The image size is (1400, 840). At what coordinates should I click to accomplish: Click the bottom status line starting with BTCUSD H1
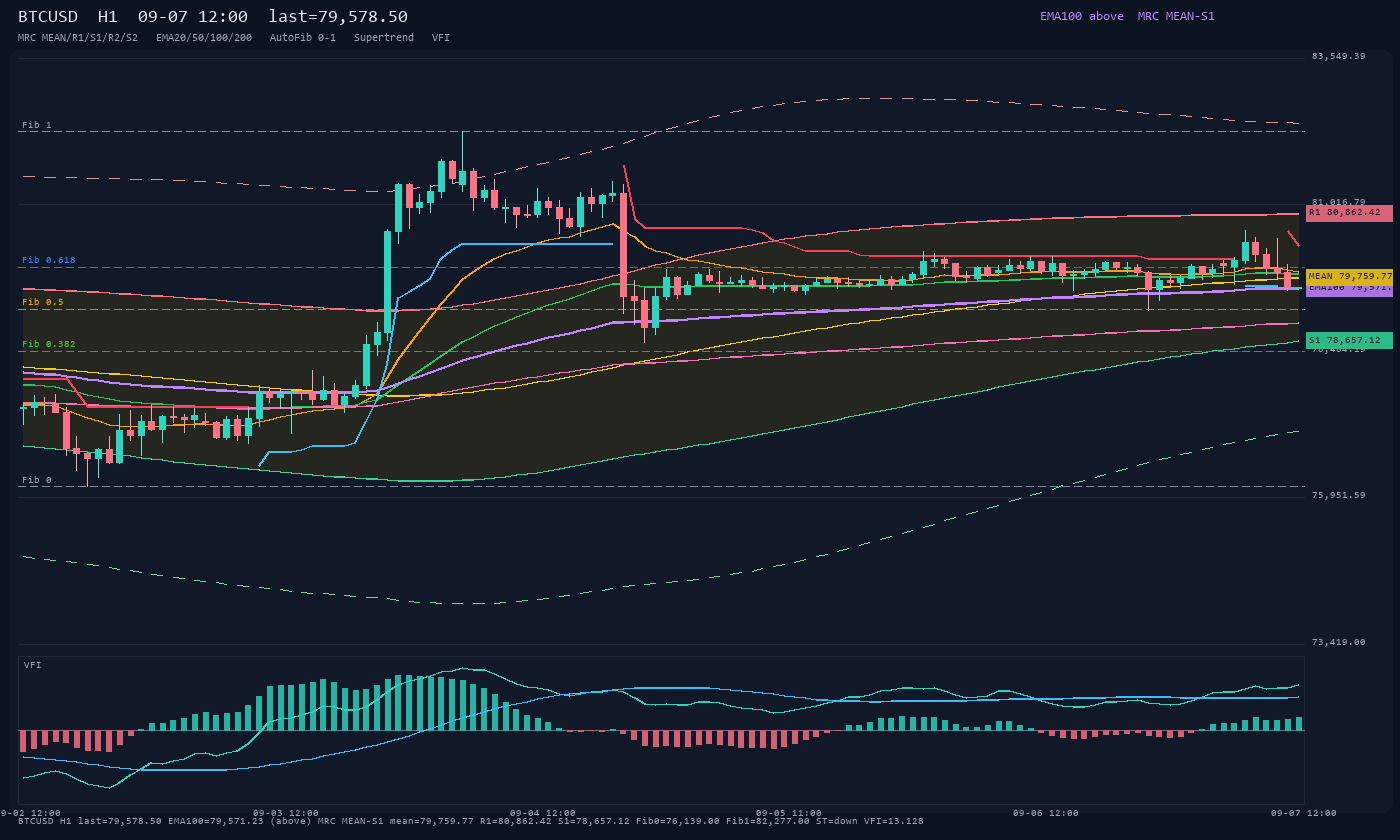(471, 821)
